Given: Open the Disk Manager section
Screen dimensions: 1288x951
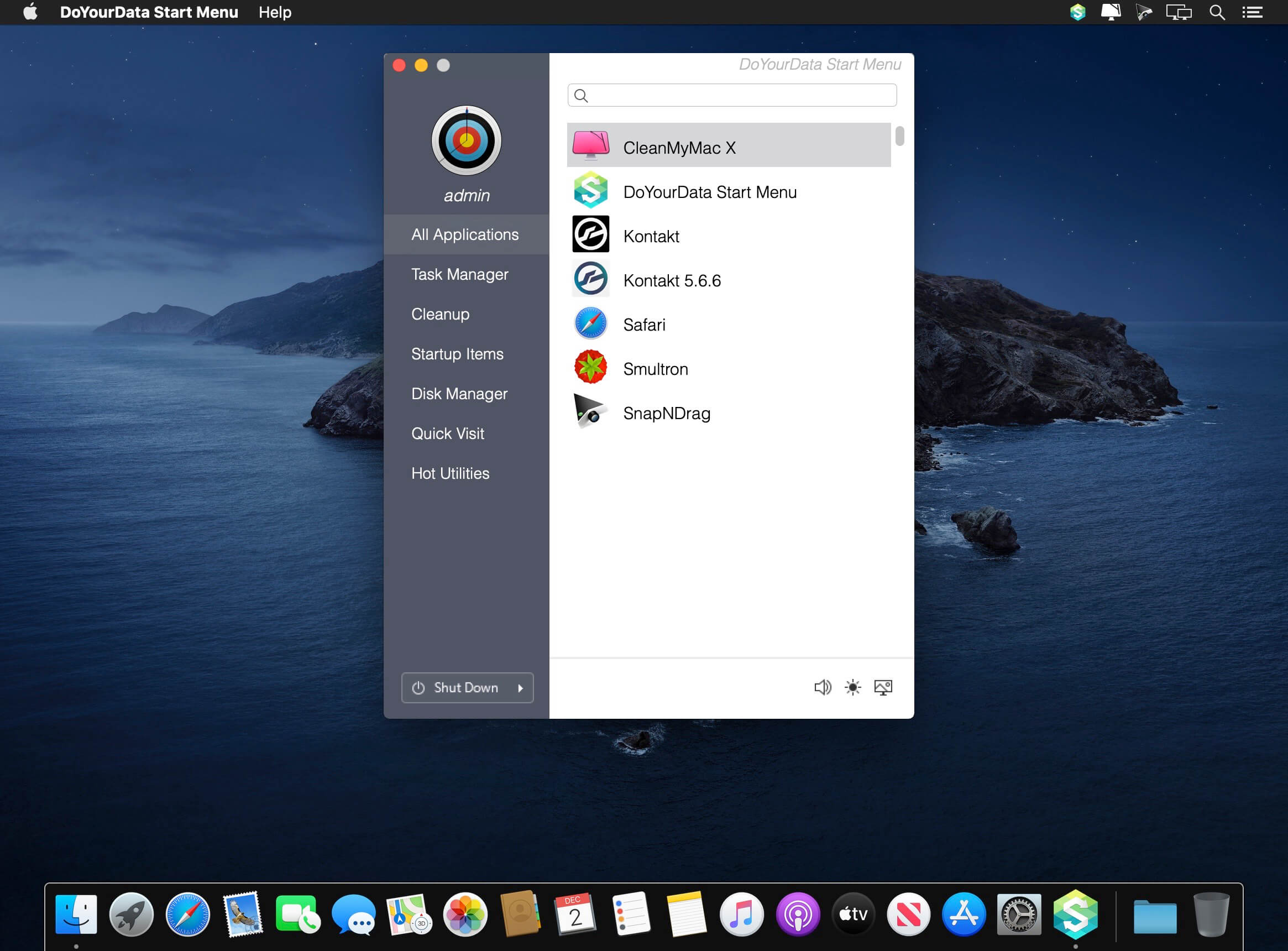Looking at the screenshot, I should coord(459,394).
